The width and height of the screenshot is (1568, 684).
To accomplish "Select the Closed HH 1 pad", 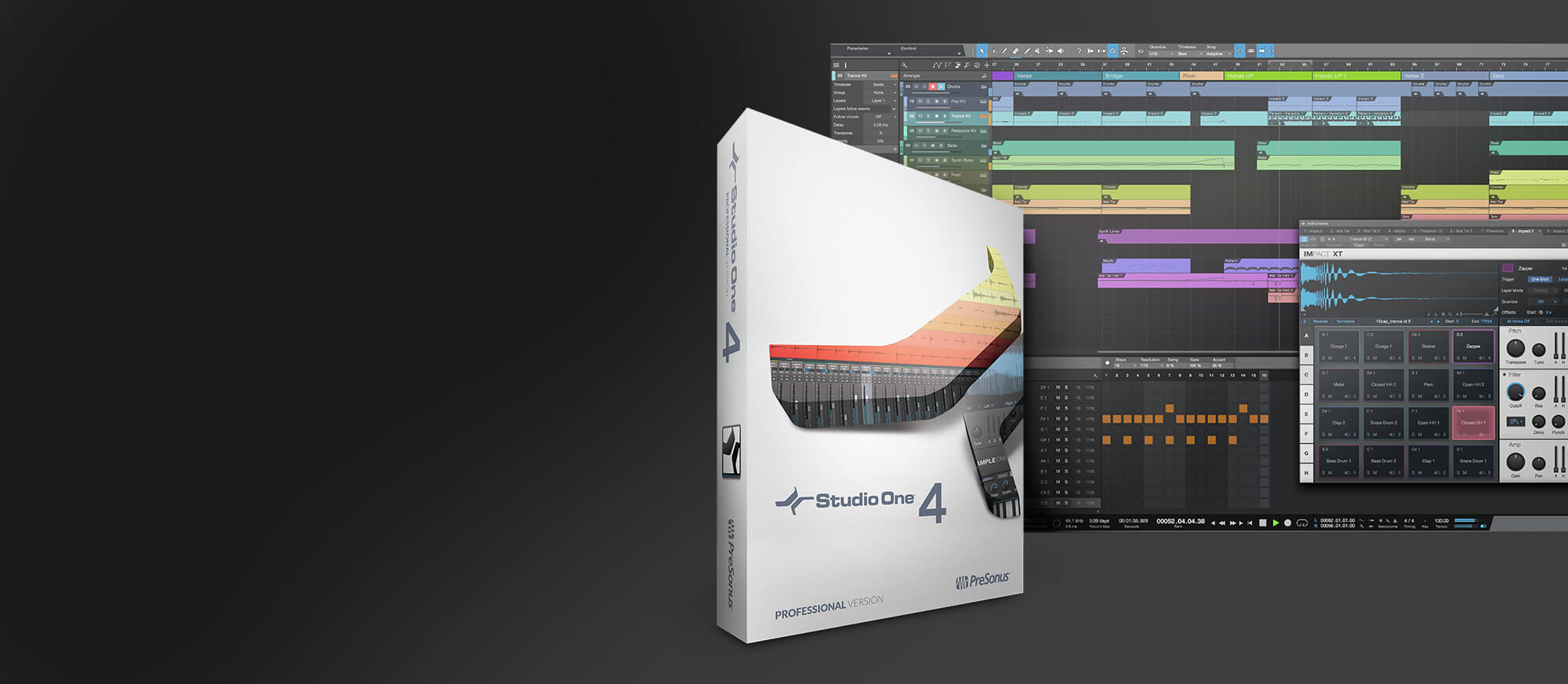I will tap(1474, 423).
